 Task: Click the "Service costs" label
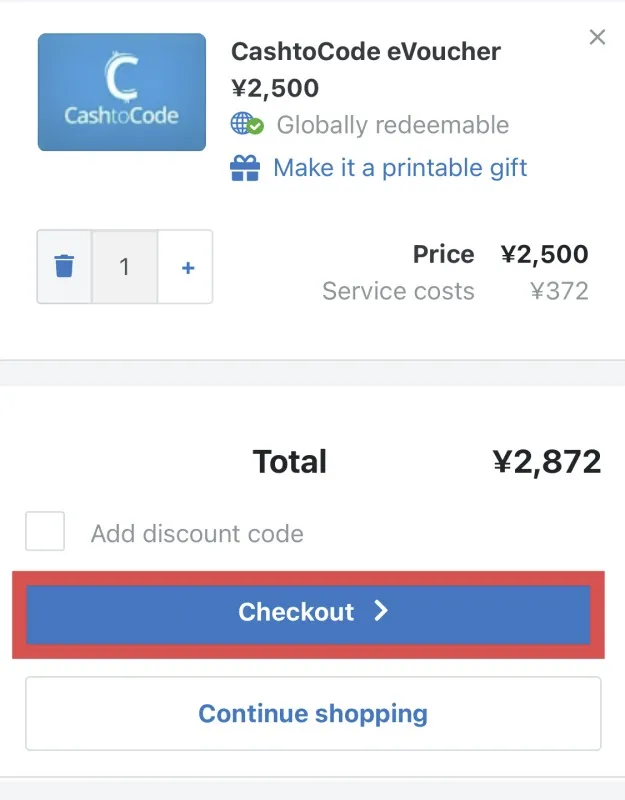pyautogui.click(x=398, y=291)
